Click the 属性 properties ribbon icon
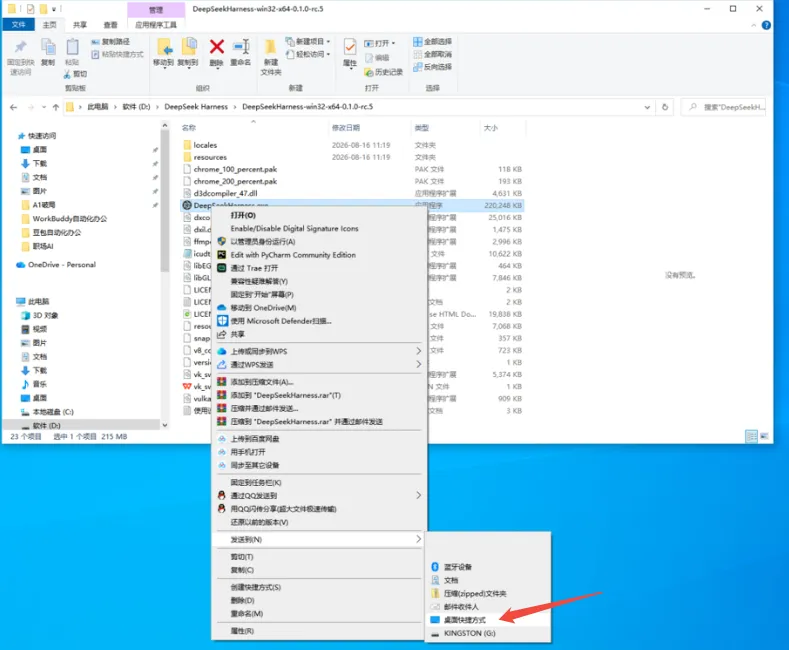The image size is (789, 650). pyautogui.click(x=350, y=47)
